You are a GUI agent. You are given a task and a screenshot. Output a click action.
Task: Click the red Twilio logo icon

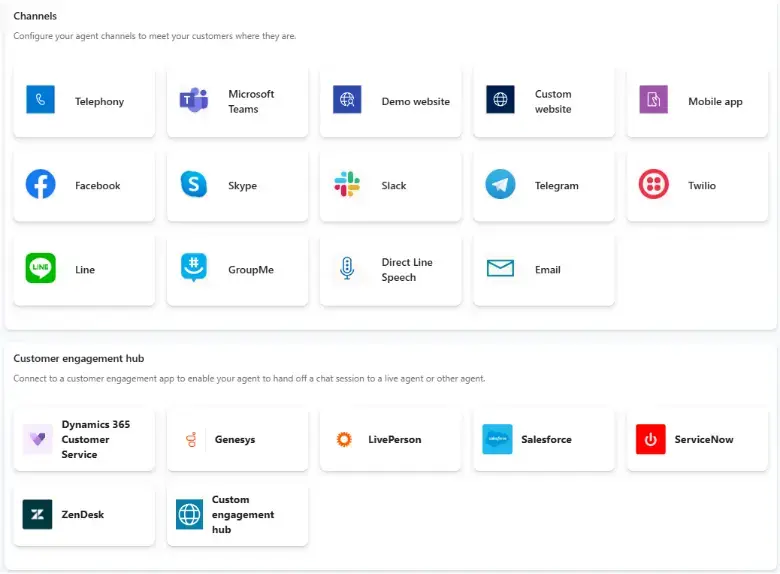pos(653,184)
